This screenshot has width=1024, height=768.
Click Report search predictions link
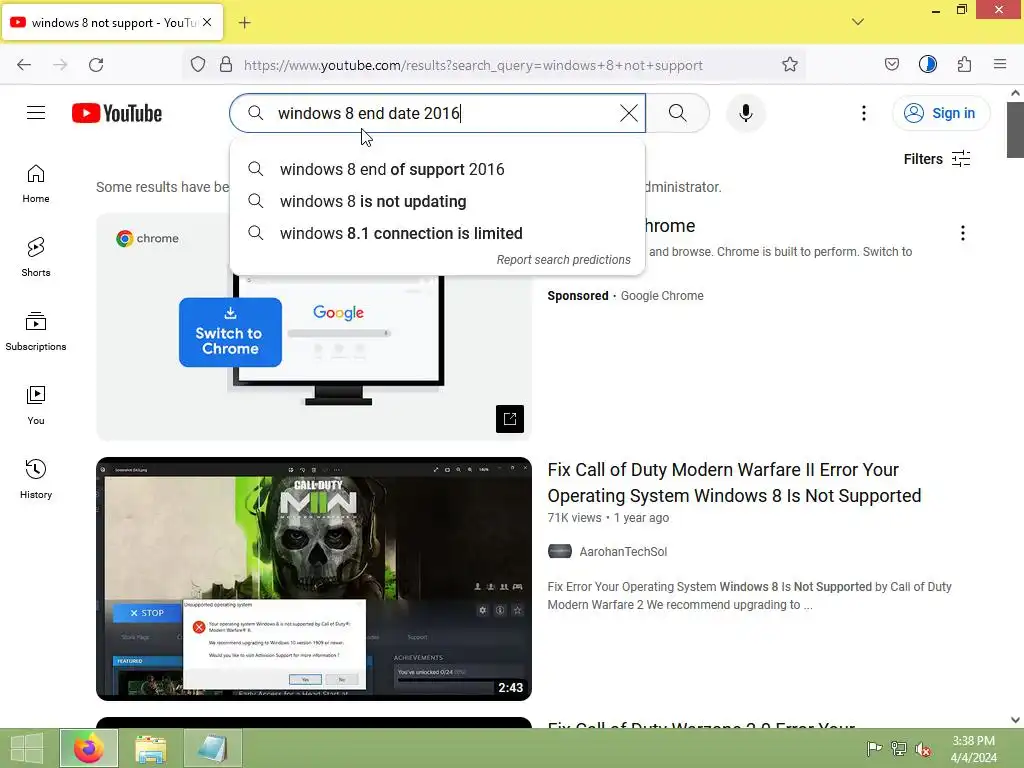coord(563,260)
